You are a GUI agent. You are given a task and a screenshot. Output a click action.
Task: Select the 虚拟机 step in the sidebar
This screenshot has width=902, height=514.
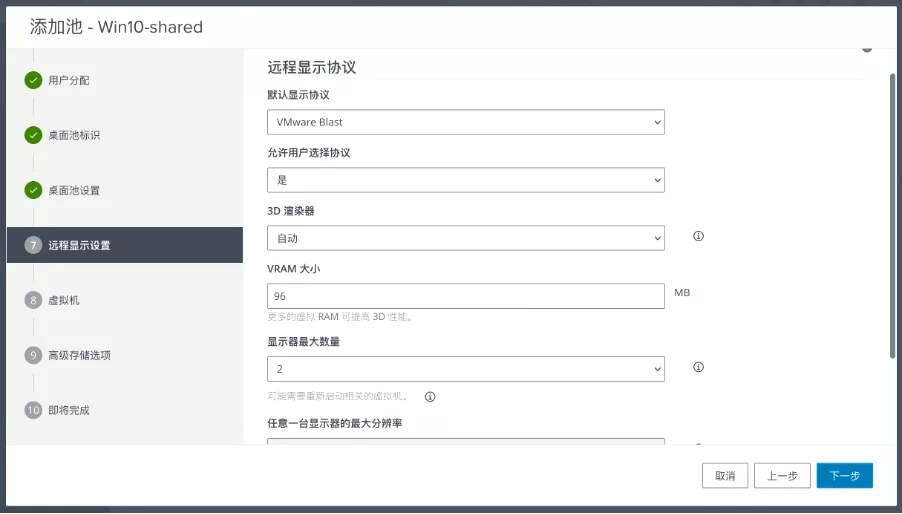pos(63,300)
